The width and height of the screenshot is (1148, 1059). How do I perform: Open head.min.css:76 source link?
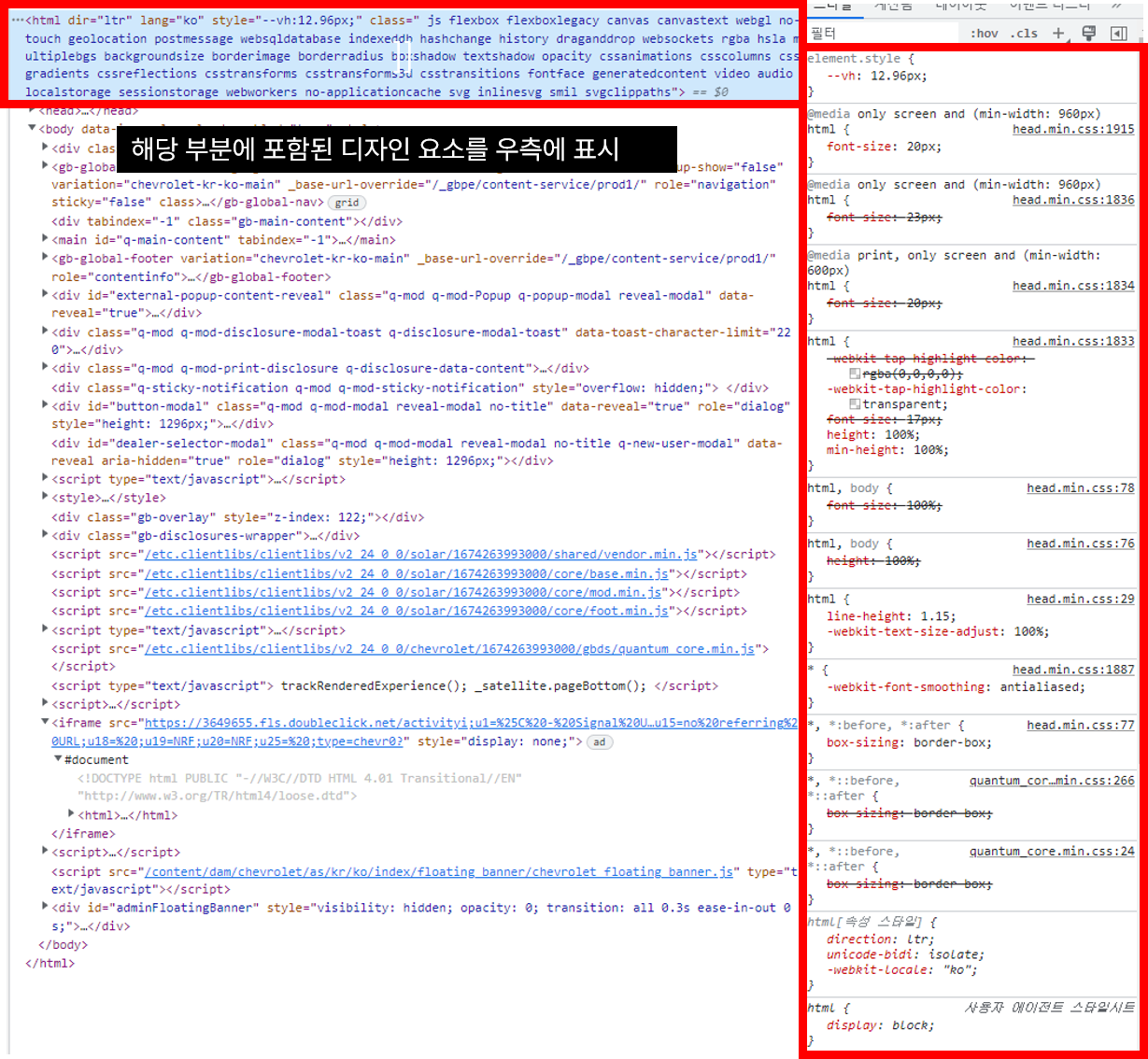click(x=1081, y=544)
